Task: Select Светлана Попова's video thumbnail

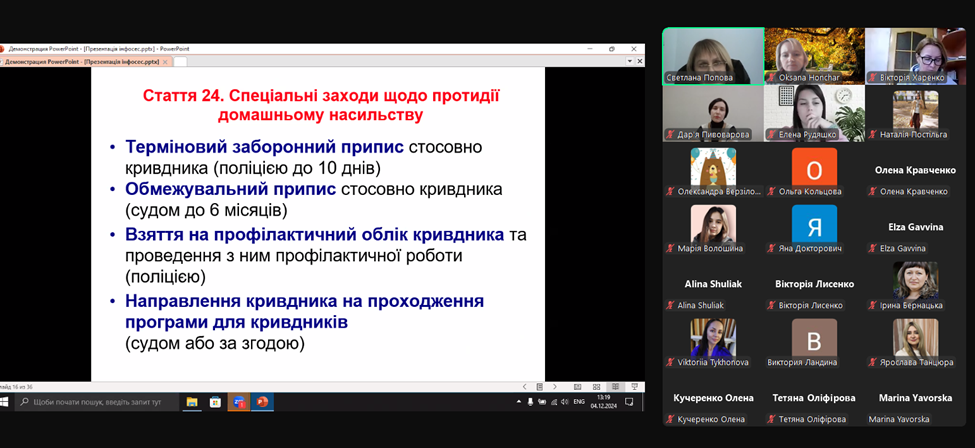Action: pos(711,55)
